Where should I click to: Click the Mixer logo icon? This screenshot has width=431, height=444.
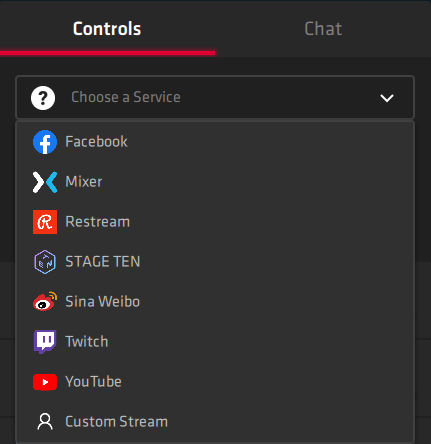tap(45, 182)
